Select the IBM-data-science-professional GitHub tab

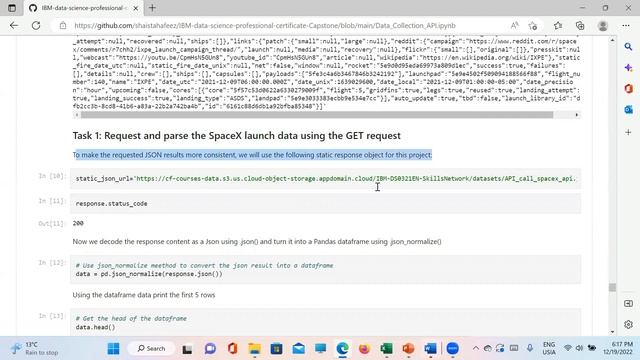point(84,8)
